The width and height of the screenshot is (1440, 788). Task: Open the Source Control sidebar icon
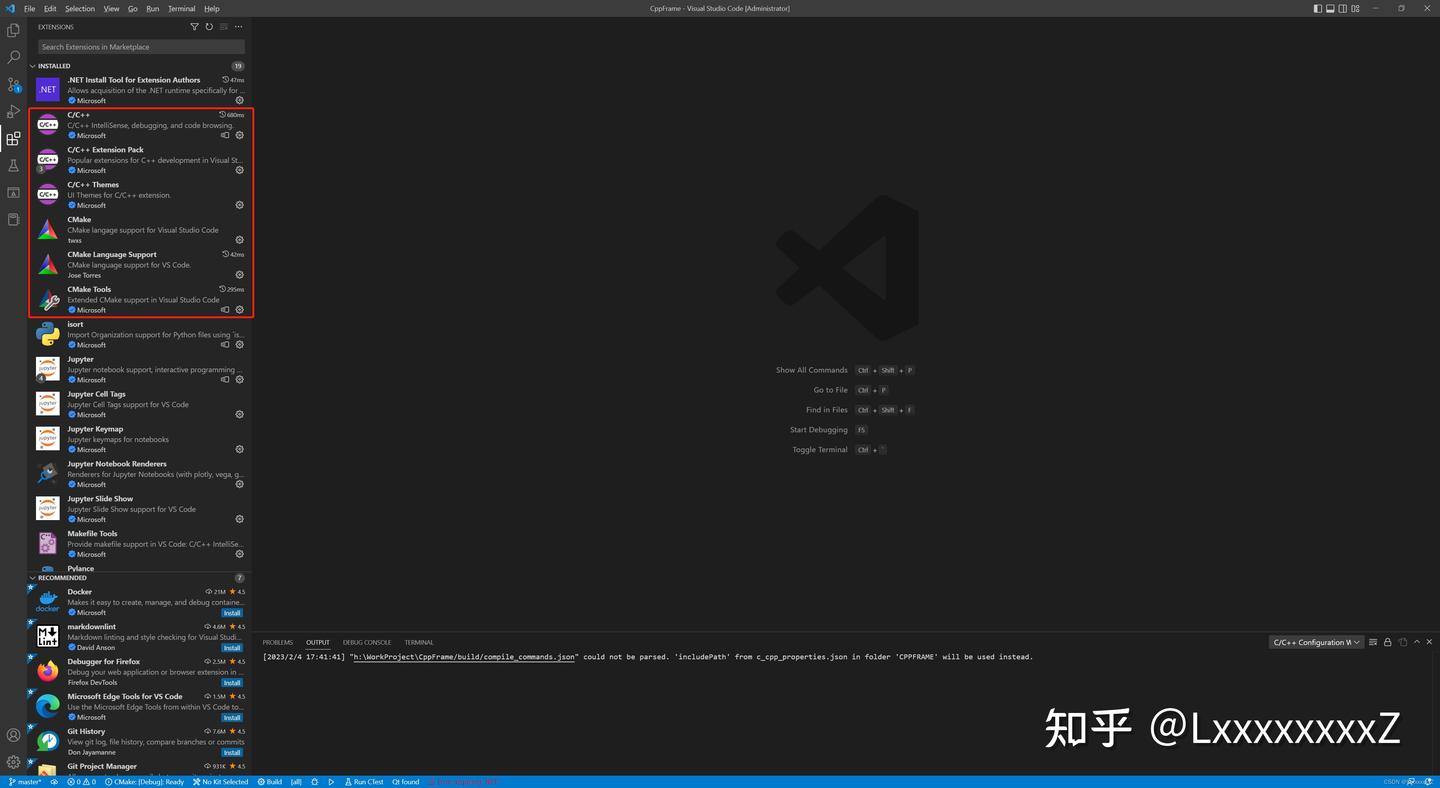[x=14, y=85]
